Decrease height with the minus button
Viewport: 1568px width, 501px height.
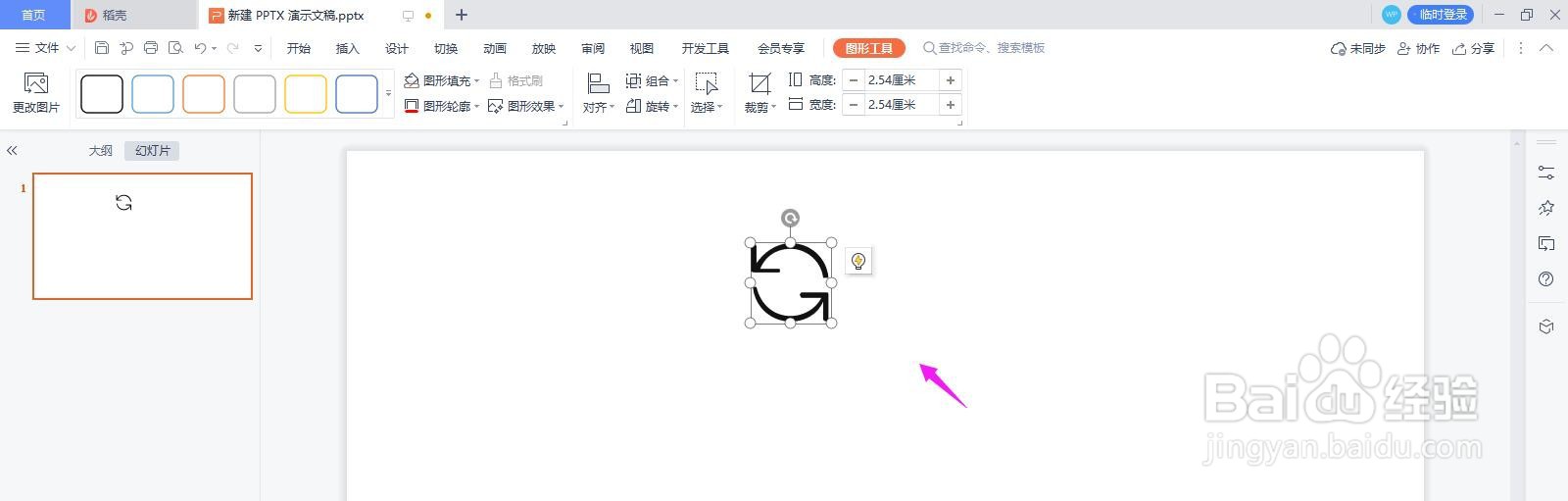pyautogui.click(x=854, y=80)
